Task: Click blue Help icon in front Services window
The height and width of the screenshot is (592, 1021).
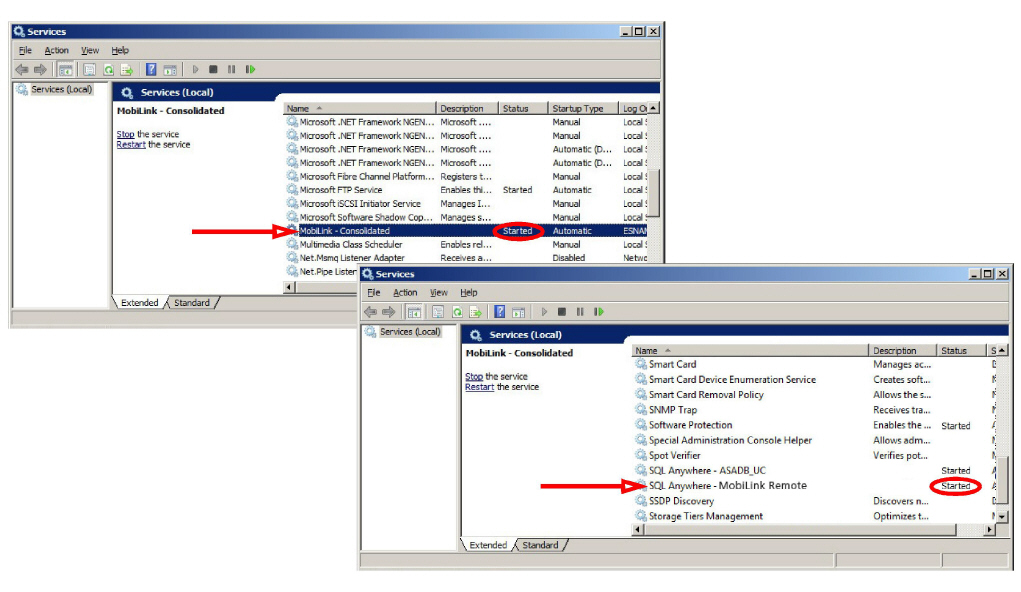Action: tap(499, 312)
